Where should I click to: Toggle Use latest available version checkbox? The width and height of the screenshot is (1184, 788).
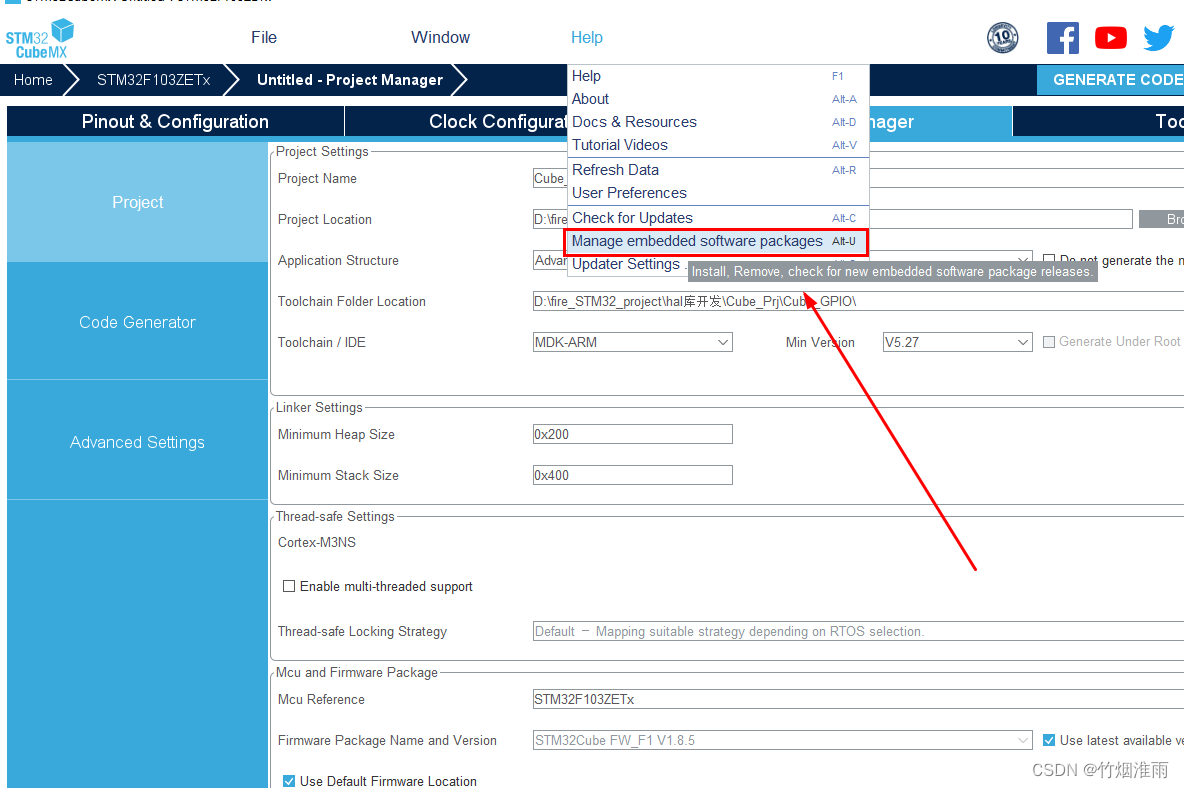point(1049,740)
